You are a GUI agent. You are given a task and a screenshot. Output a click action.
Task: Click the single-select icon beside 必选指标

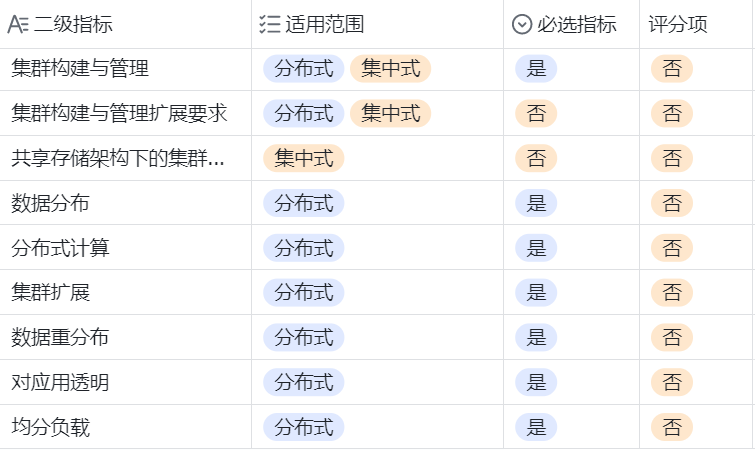(x=521, y=25)
